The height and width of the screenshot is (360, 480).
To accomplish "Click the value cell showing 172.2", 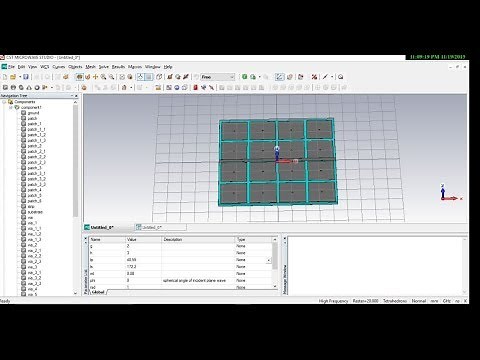I will 143,267.
